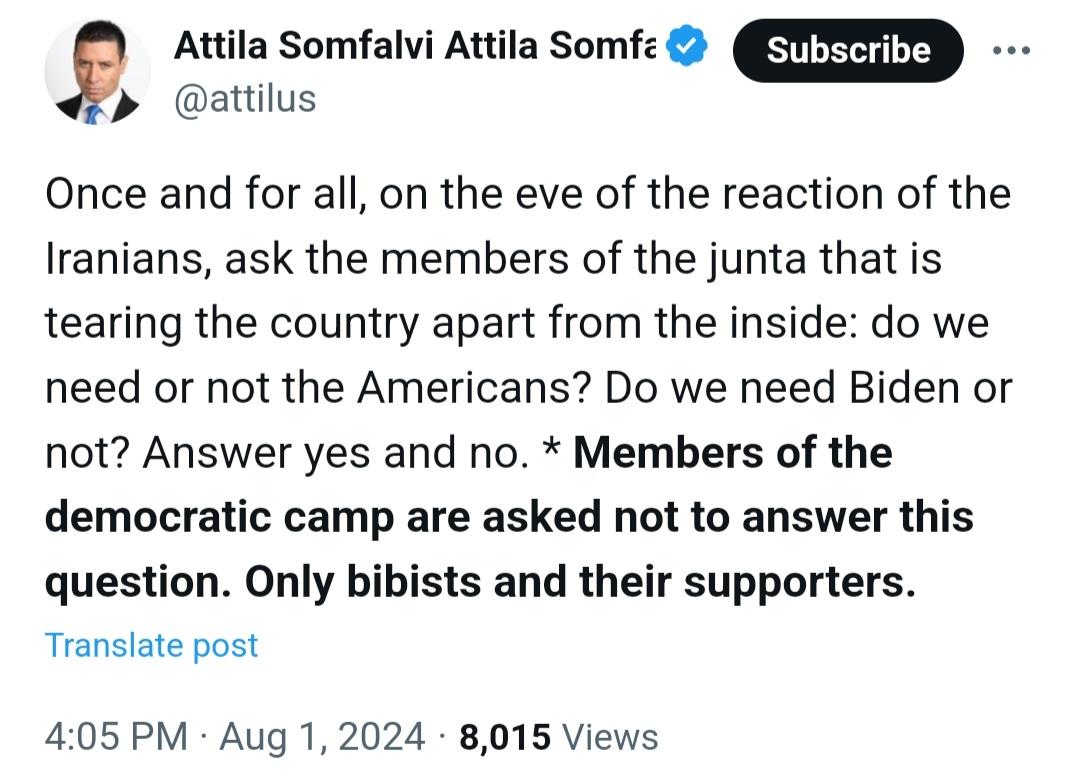Open the @attilus handle profile
This screenshot has width=1080, height=769.
click(245, 99)
